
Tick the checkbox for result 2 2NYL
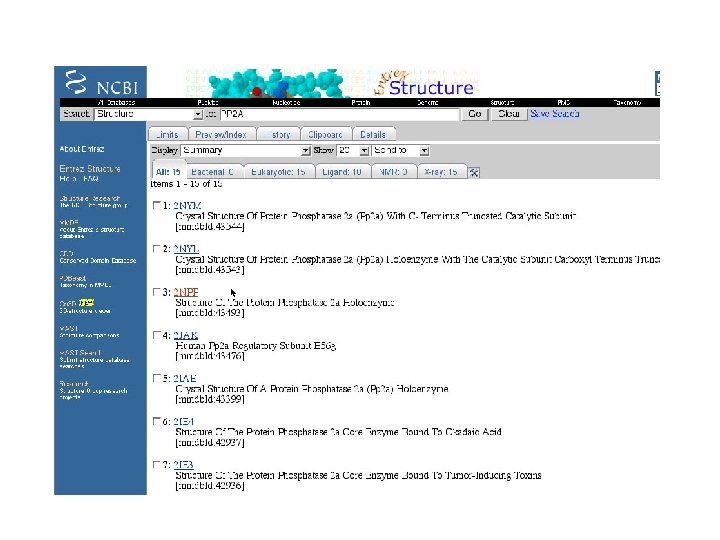157,248
